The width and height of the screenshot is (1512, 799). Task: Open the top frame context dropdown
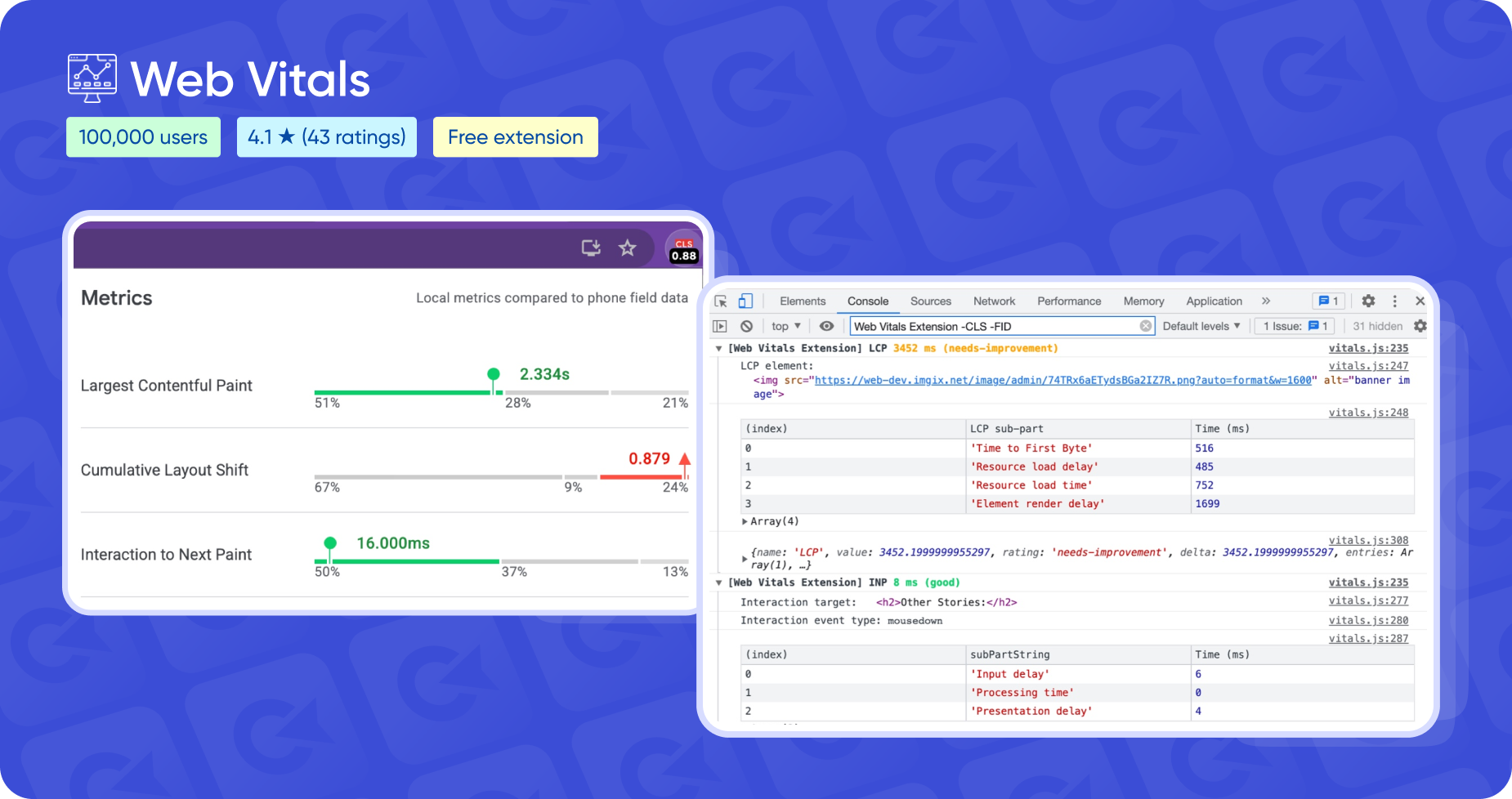[x=784, y=326]
